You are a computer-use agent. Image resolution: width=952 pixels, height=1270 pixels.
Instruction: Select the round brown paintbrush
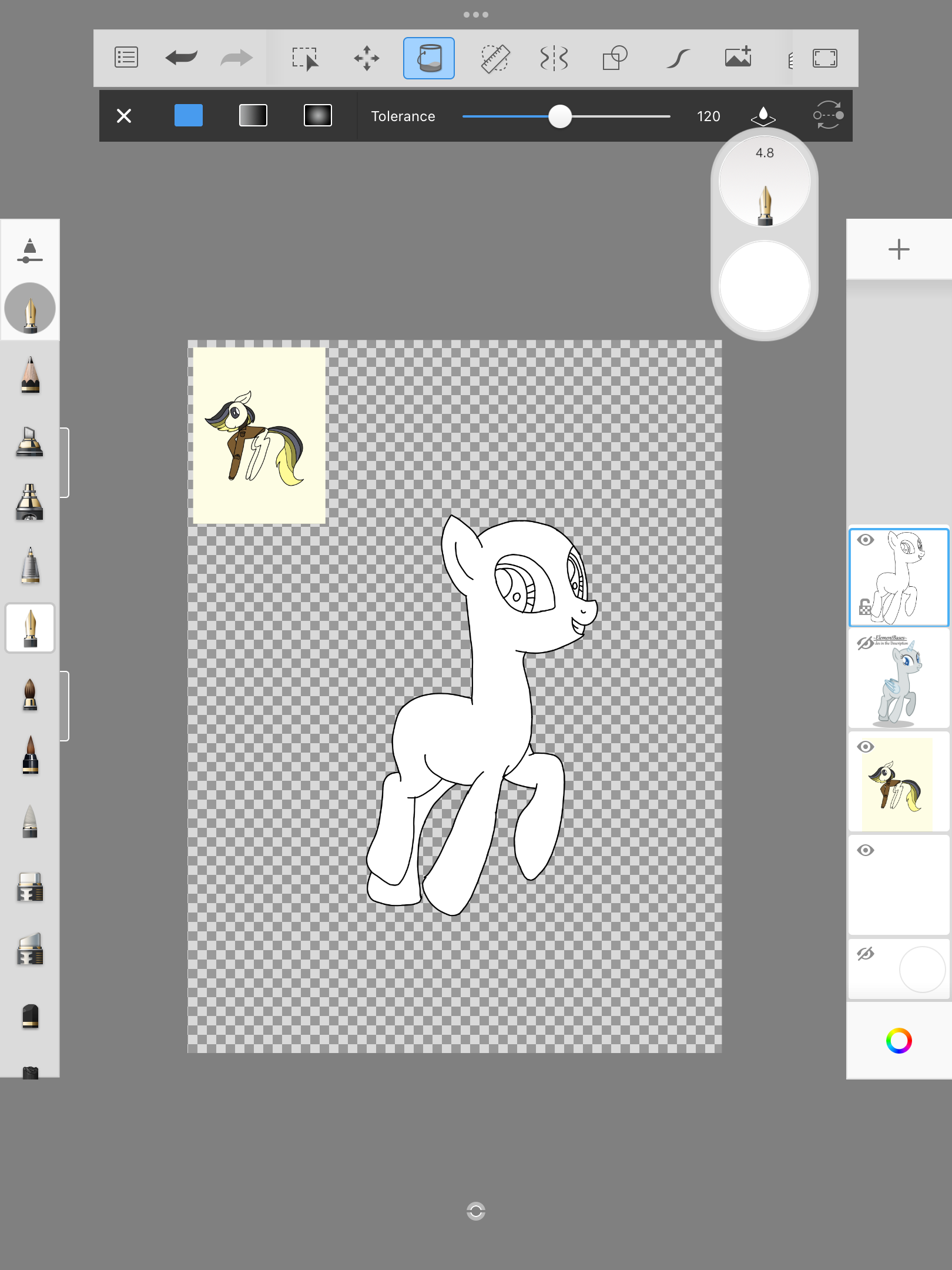coord(30,695)
